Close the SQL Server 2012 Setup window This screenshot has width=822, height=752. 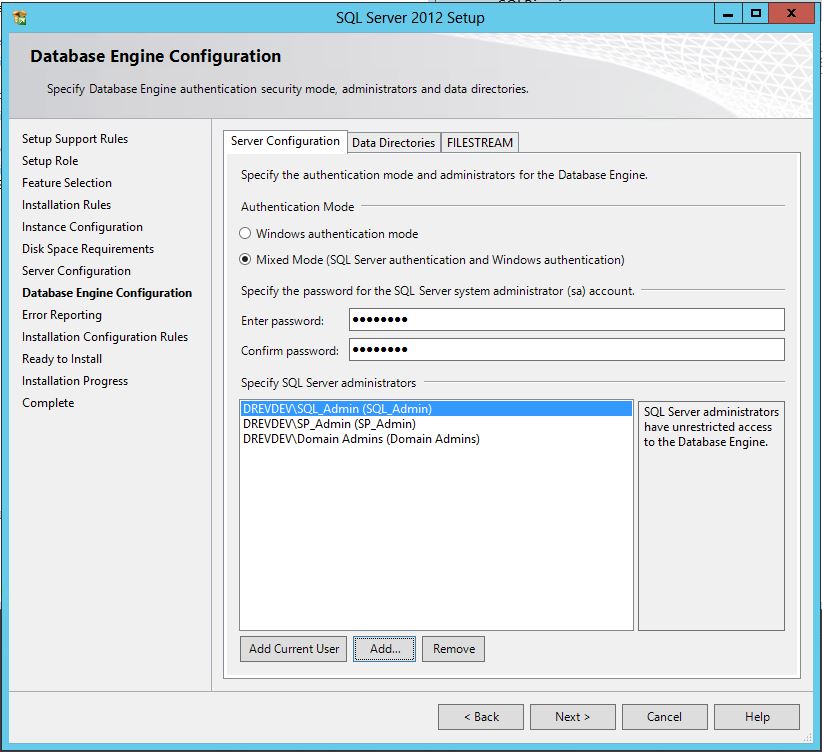pyautogui.click(x=791, y=14)
